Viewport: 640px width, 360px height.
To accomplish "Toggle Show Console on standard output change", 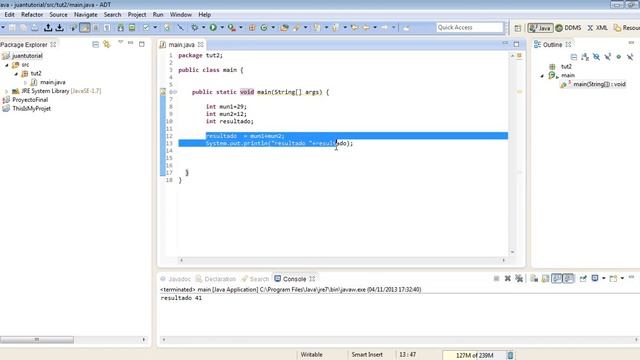I will [x=557, y=278].
